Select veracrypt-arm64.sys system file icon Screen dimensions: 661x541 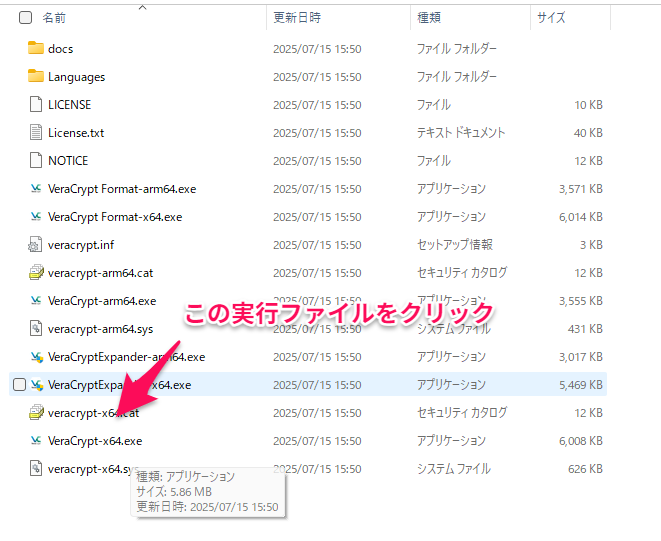pos(36,328)
